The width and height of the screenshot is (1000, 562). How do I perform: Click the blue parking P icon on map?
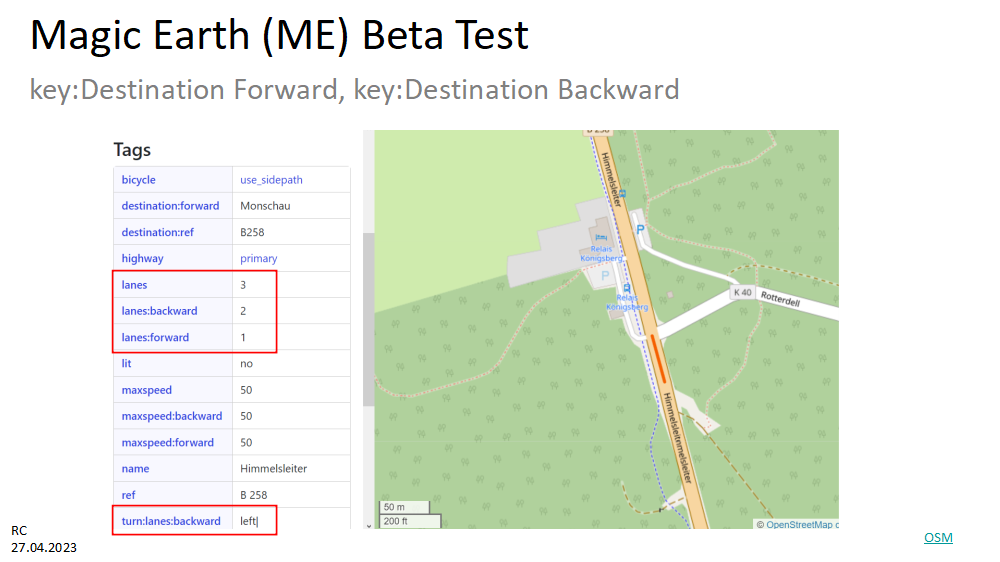[x=641, y=229]
